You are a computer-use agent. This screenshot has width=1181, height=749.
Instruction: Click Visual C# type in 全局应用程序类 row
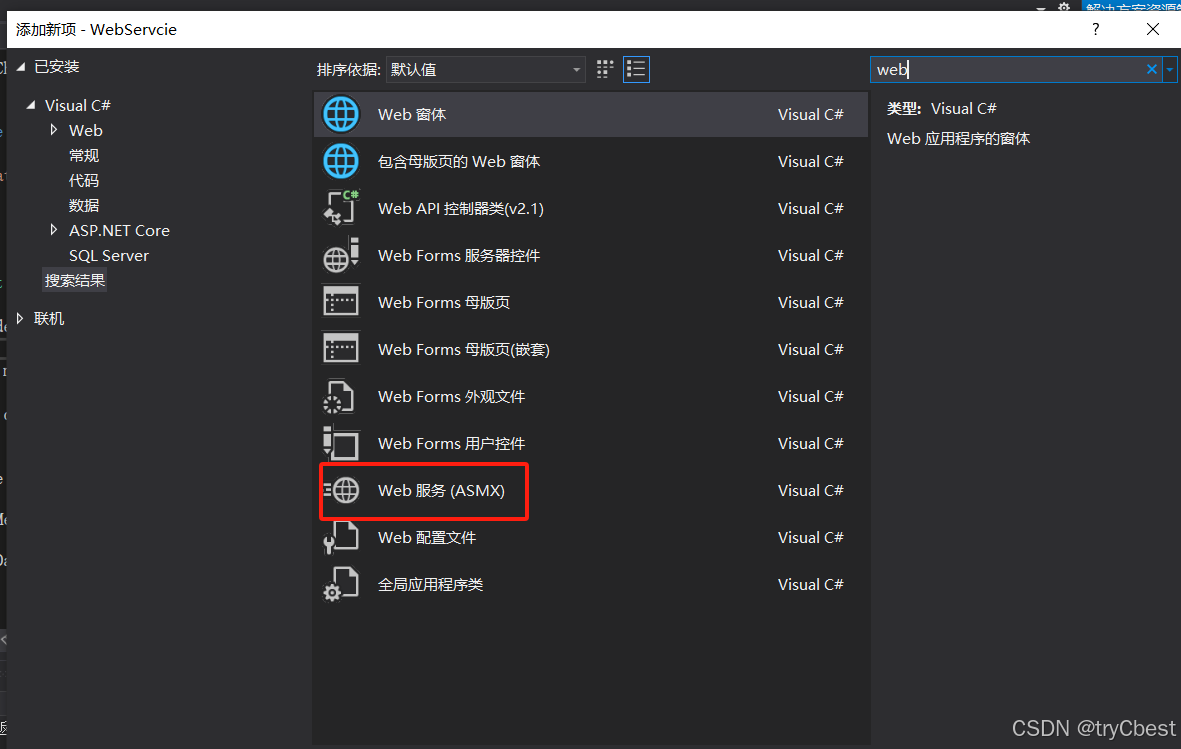tap(810, 585)
